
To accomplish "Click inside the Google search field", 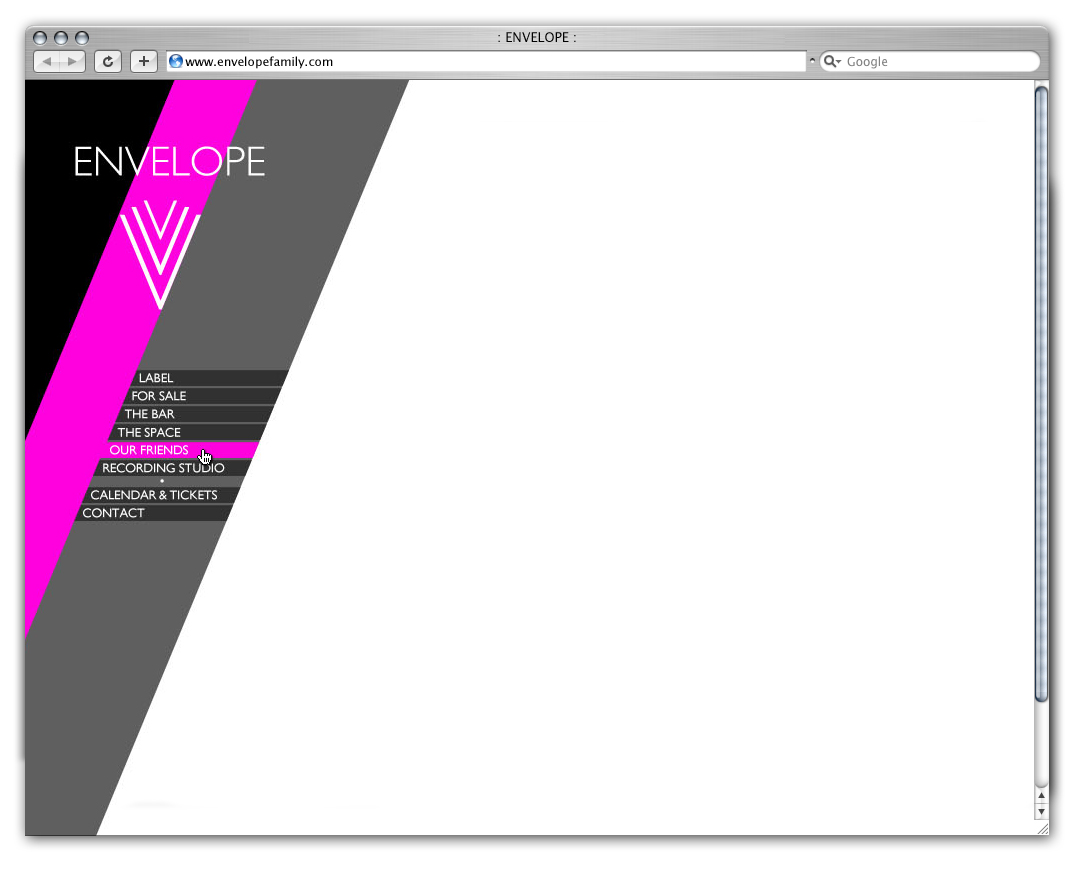I will tap(935, 62).
